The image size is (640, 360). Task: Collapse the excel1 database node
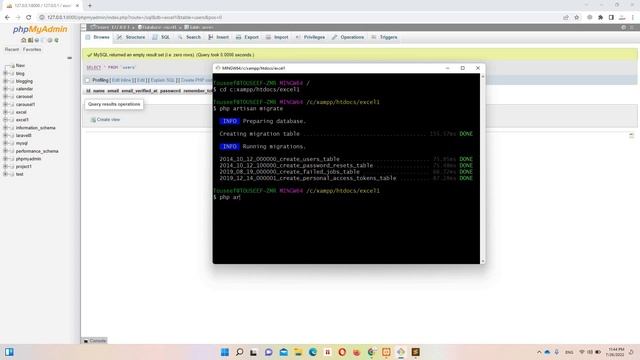pos(5,120)
